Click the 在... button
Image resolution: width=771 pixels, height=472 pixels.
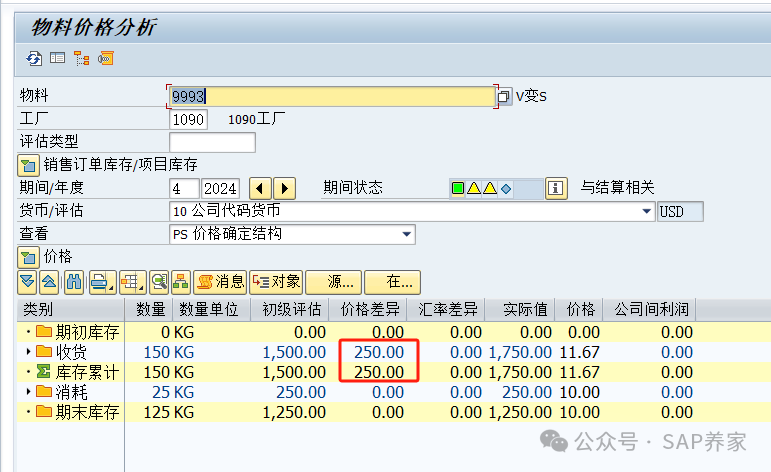(x=392, y=282)
